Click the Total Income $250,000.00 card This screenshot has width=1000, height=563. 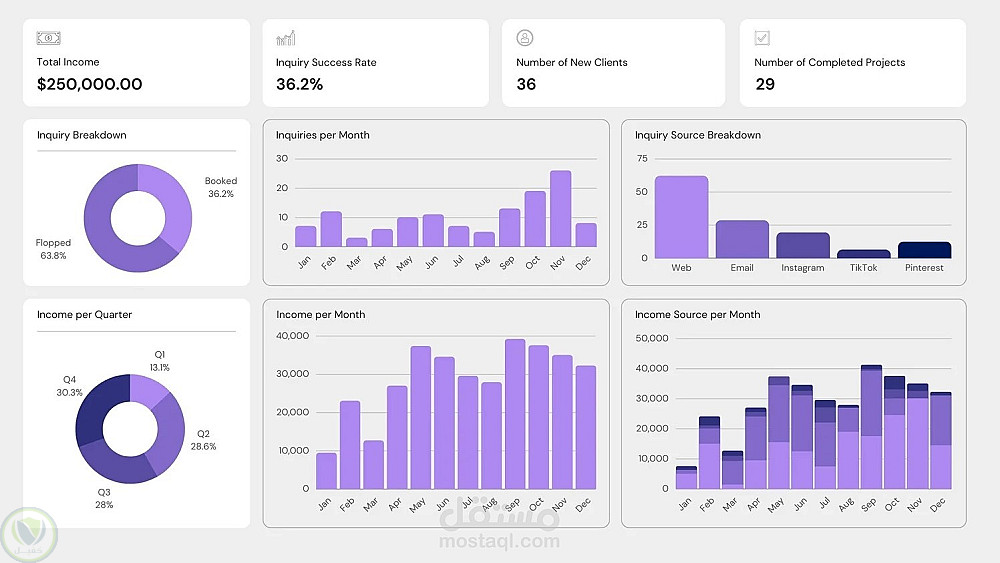click(136, 62)
